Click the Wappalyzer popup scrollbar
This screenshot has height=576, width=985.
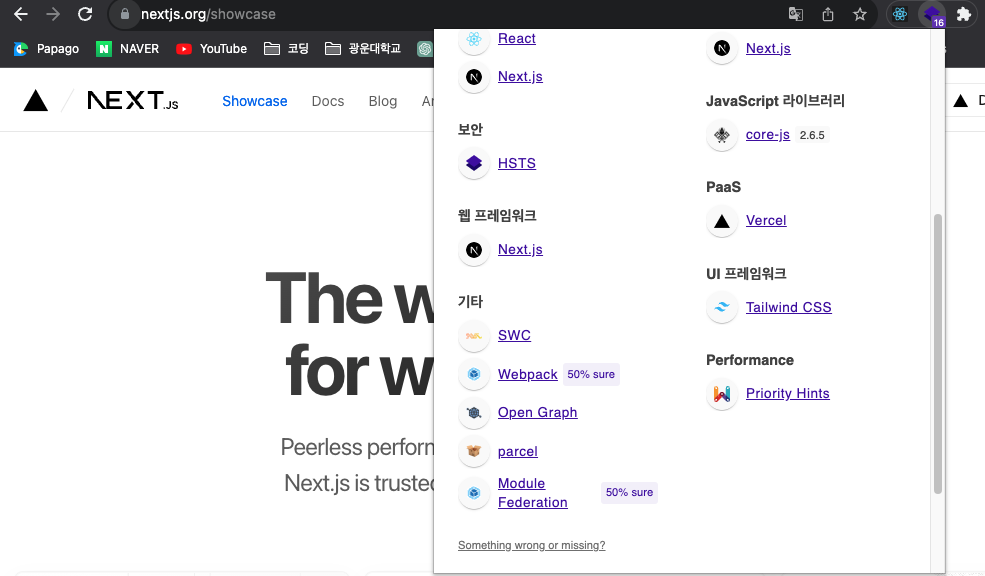(938, 354)
